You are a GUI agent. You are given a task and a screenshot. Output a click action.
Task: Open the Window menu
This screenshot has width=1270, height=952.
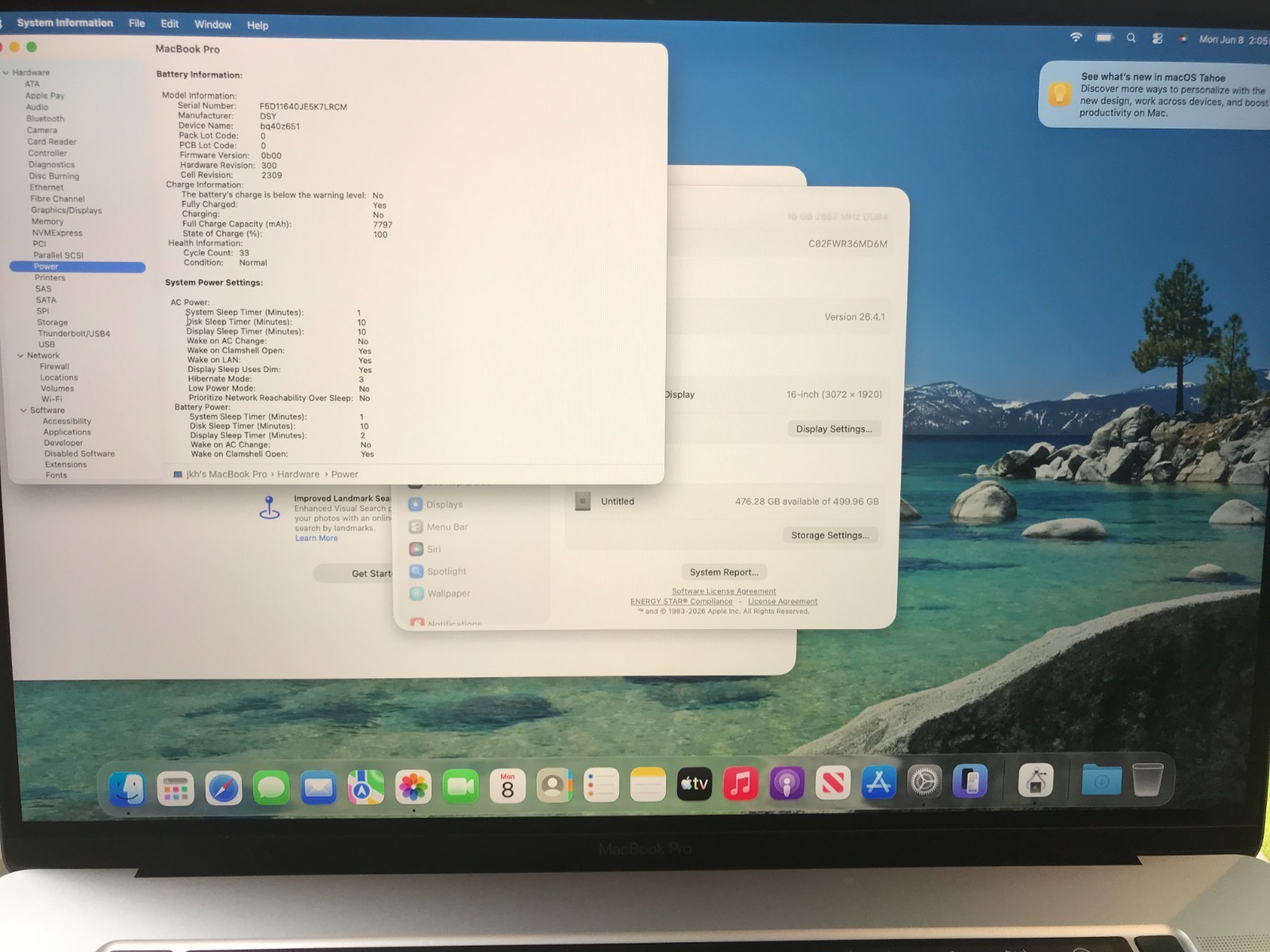213,25
